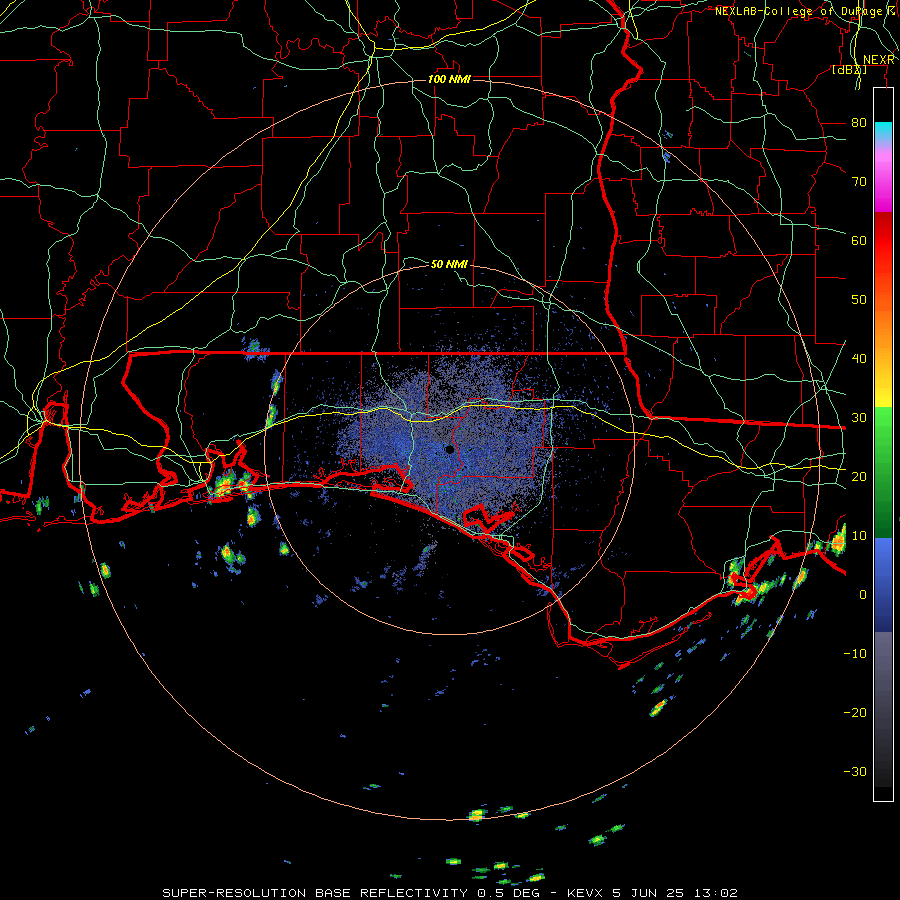Click the 5 JUN 25 date in the caption
This screenshot has width=900, height=900.
[x=650, y=893]
